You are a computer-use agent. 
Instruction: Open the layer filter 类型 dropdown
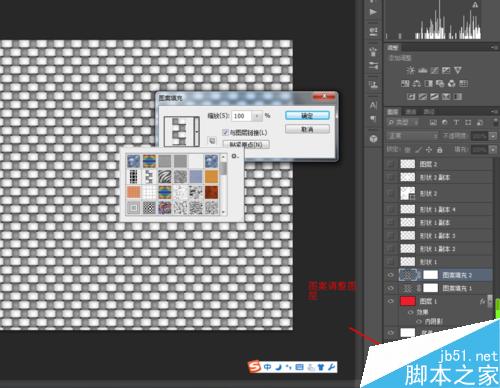pos(404,123)
